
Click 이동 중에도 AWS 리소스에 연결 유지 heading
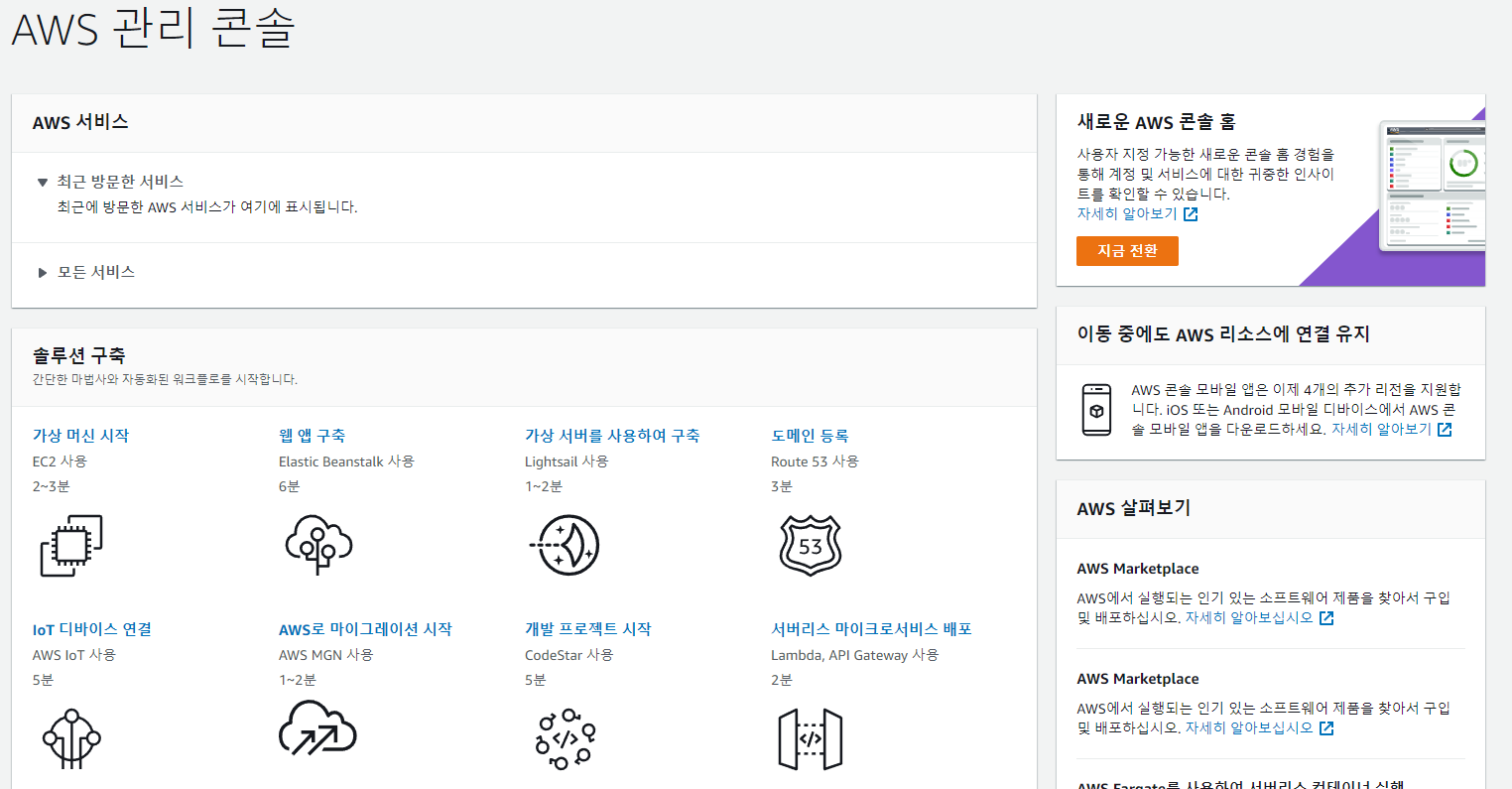[x=1223, y=334]
